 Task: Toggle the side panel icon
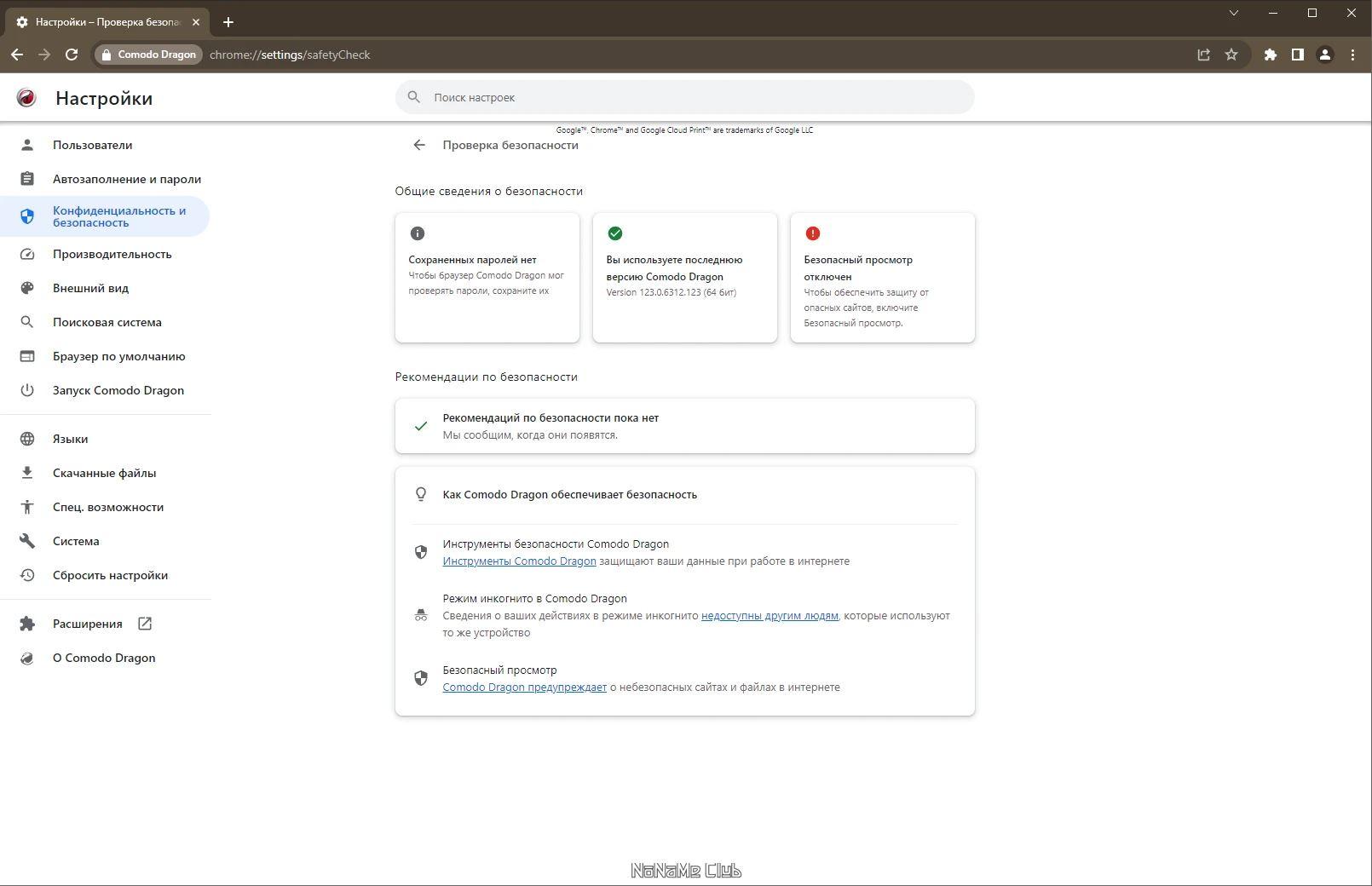pyautogui.click(x=1298, y=55)
